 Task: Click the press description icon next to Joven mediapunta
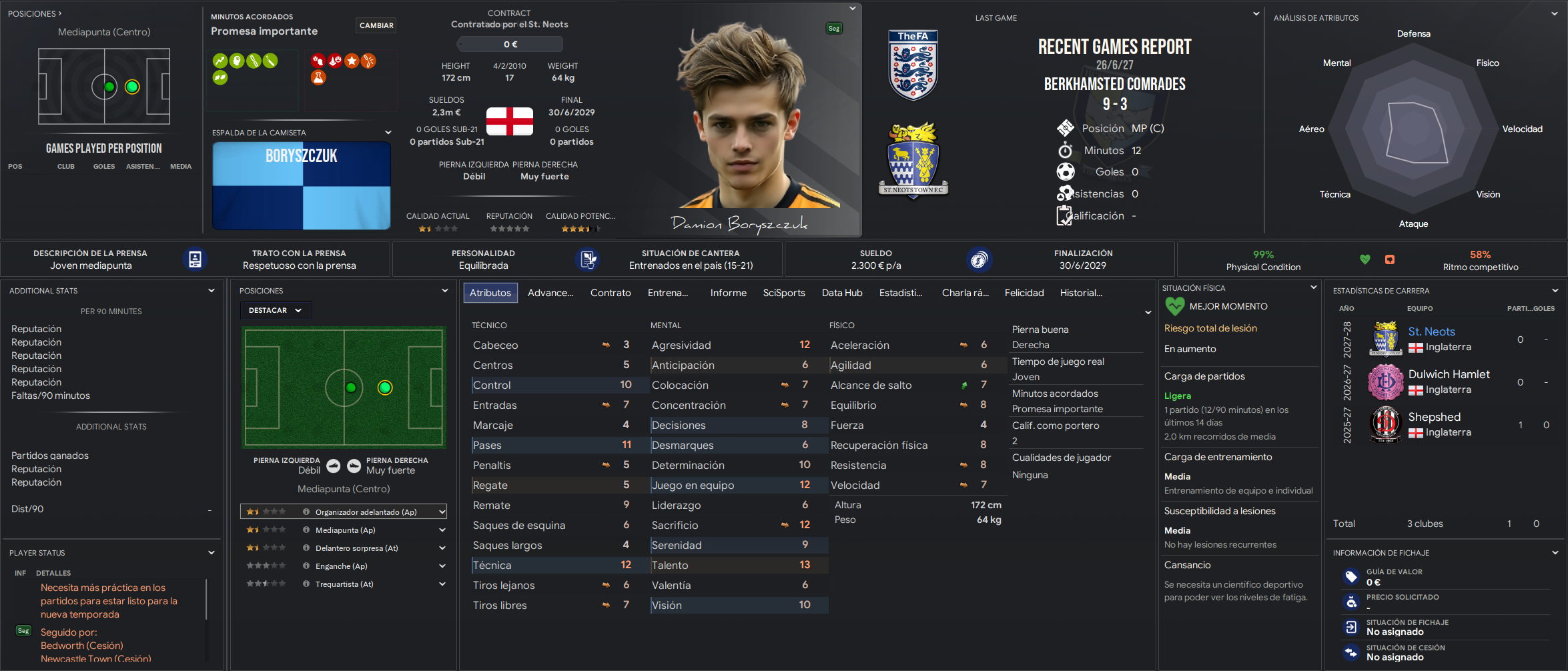195,259
